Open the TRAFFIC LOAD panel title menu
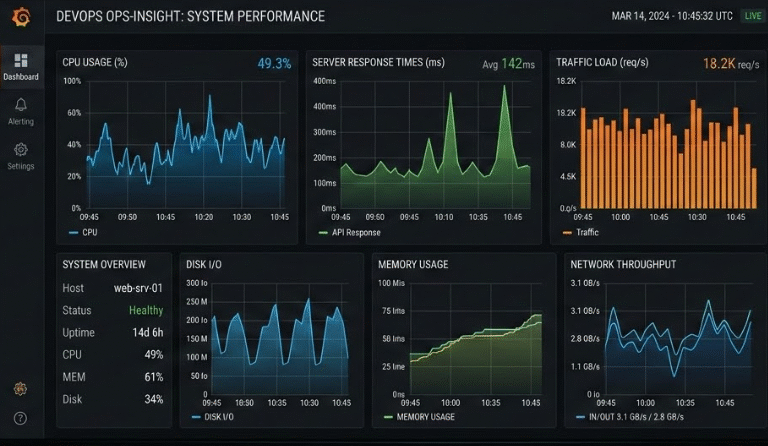 point(596,62)
